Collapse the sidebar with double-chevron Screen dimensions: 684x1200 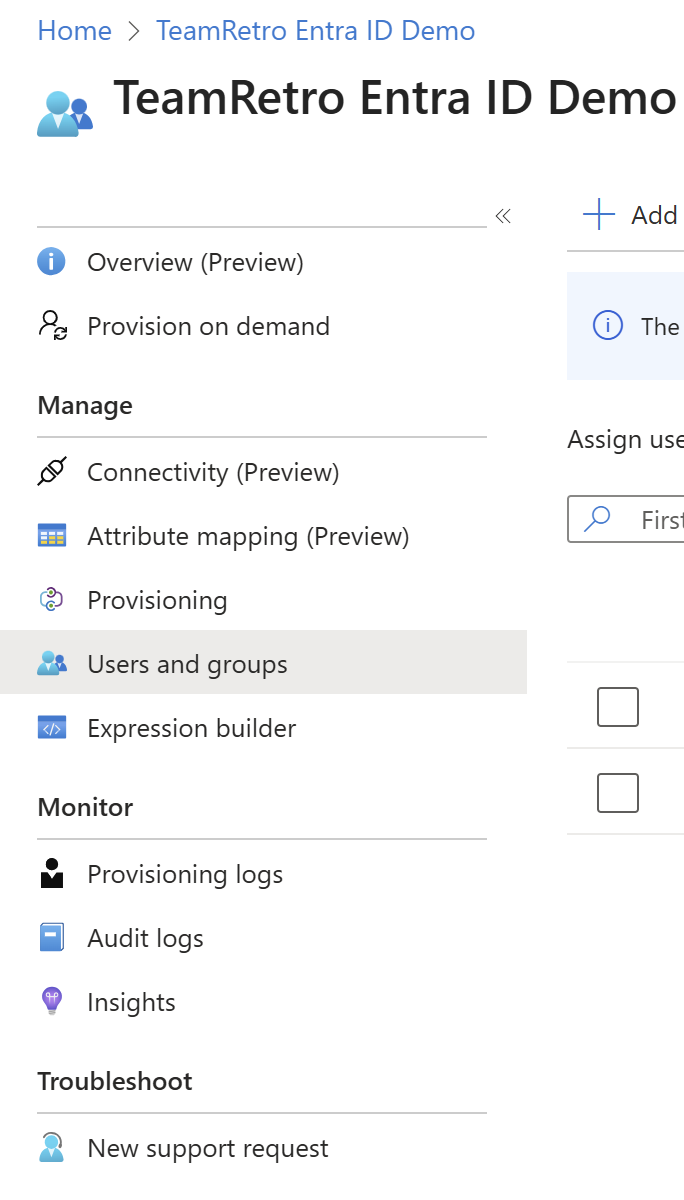[x=503, y=216]
